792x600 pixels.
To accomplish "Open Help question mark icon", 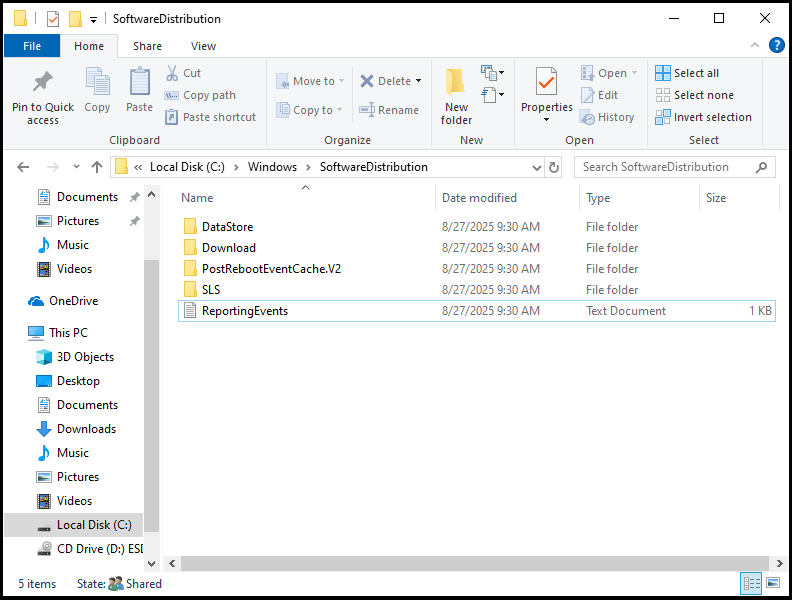I will coord(776,45).
